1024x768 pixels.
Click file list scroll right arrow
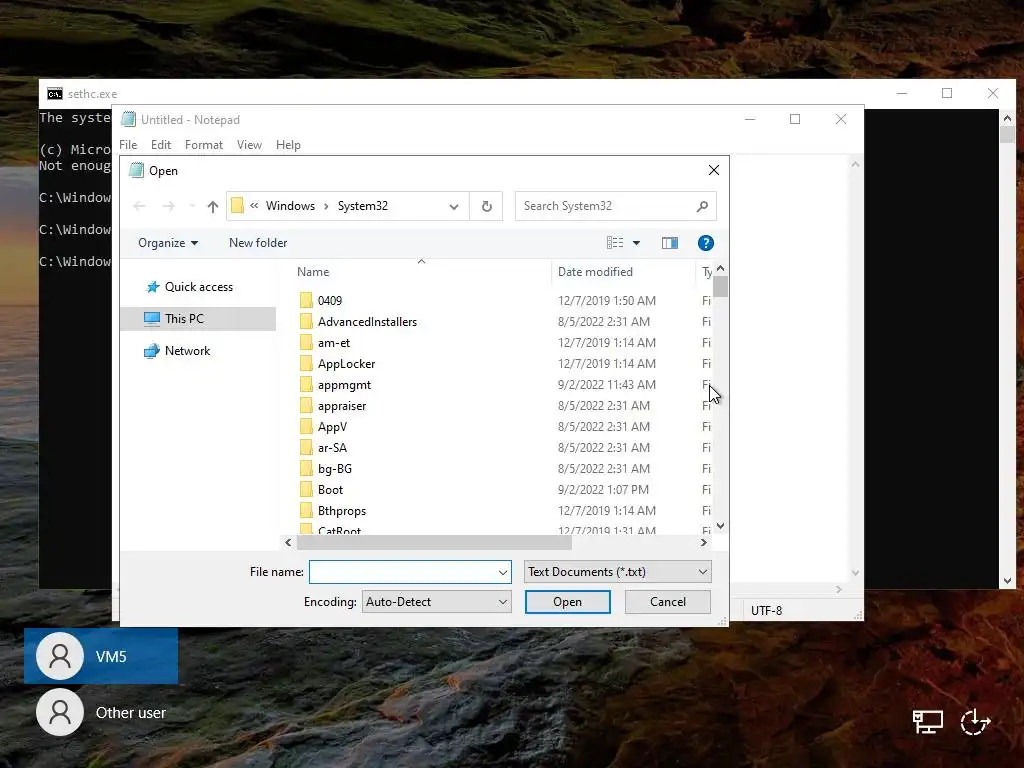point(703,543)
